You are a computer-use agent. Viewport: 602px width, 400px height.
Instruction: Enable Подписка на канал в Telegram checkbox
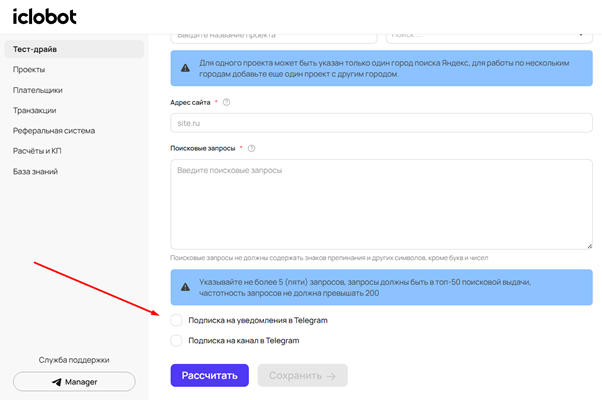[177, 340]
